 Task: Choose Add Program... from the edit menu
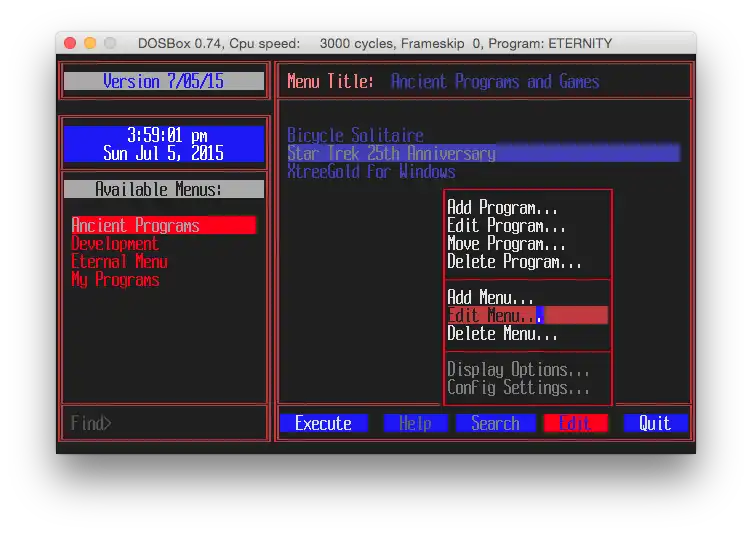[x=502, y=208]
